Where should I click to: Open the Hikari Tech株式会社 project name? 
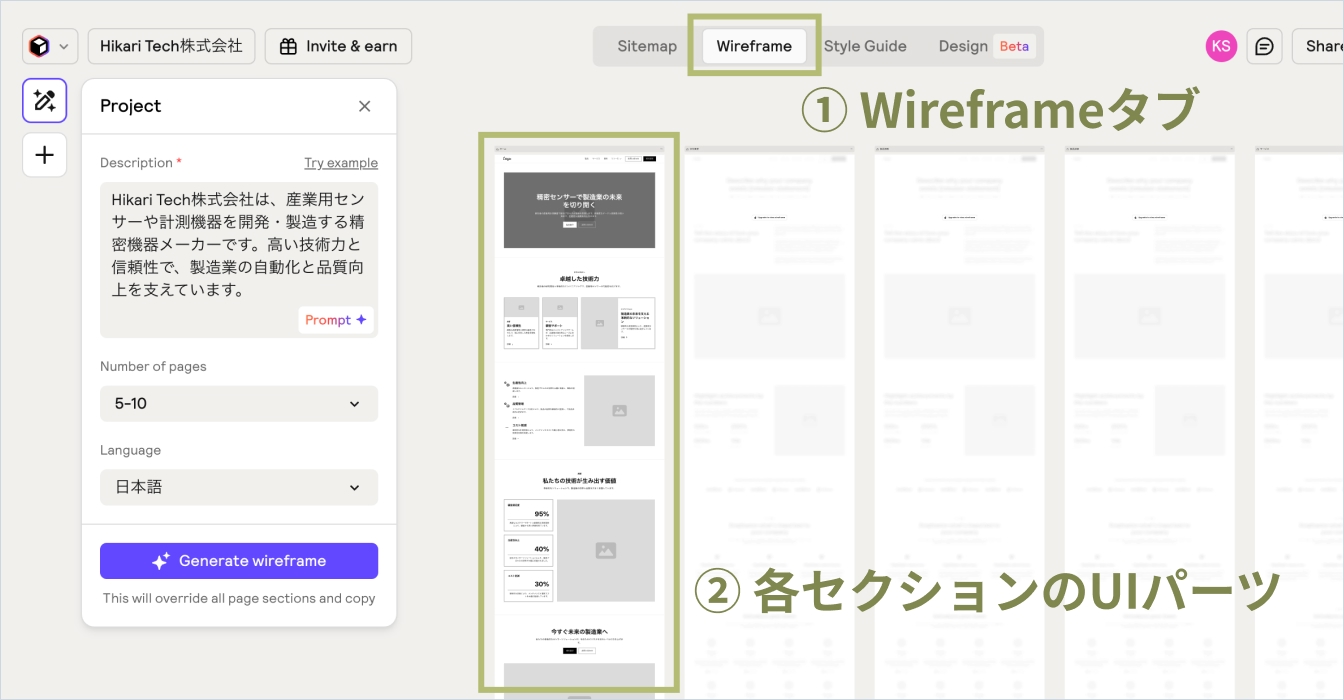click(171, 46)
